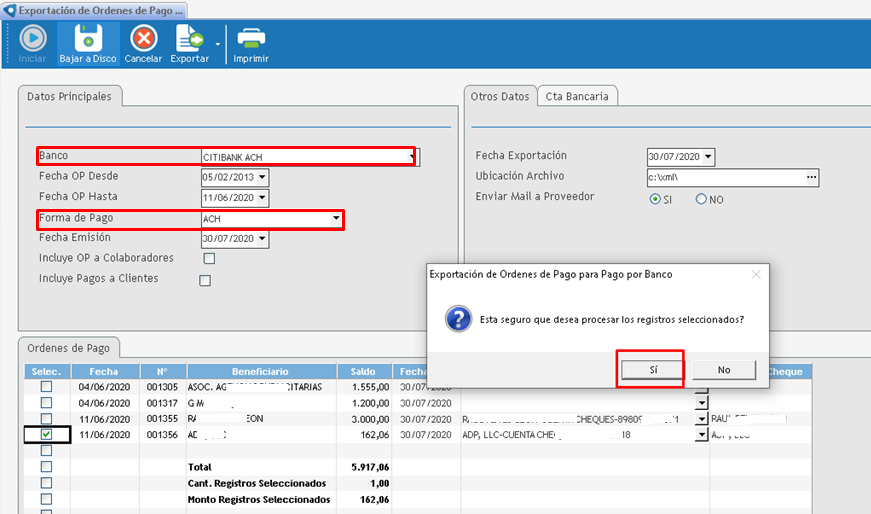Close the confirmation dialog with X
Screen dimensions: 871x514
pyautogui.click(x=756, y=274)
